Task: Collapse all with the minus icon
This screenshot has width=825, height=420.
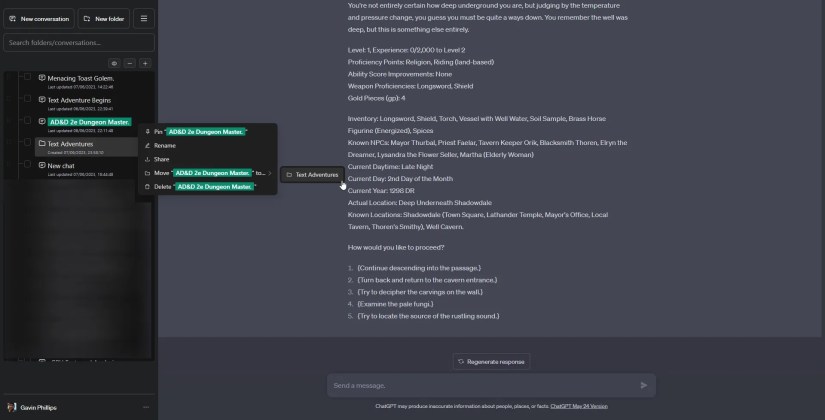Action: point(129,63)
